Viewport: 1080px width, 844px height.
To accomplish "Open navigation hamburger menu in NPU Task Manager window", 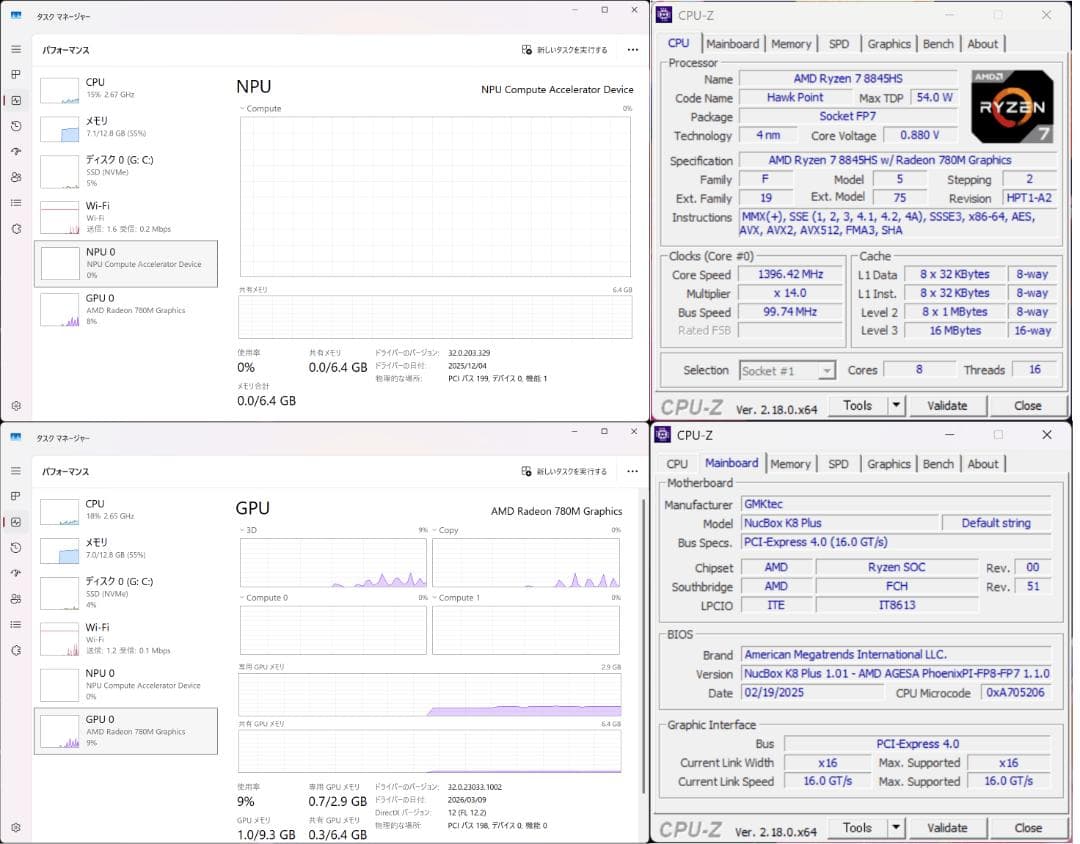I will click(16, 50).
